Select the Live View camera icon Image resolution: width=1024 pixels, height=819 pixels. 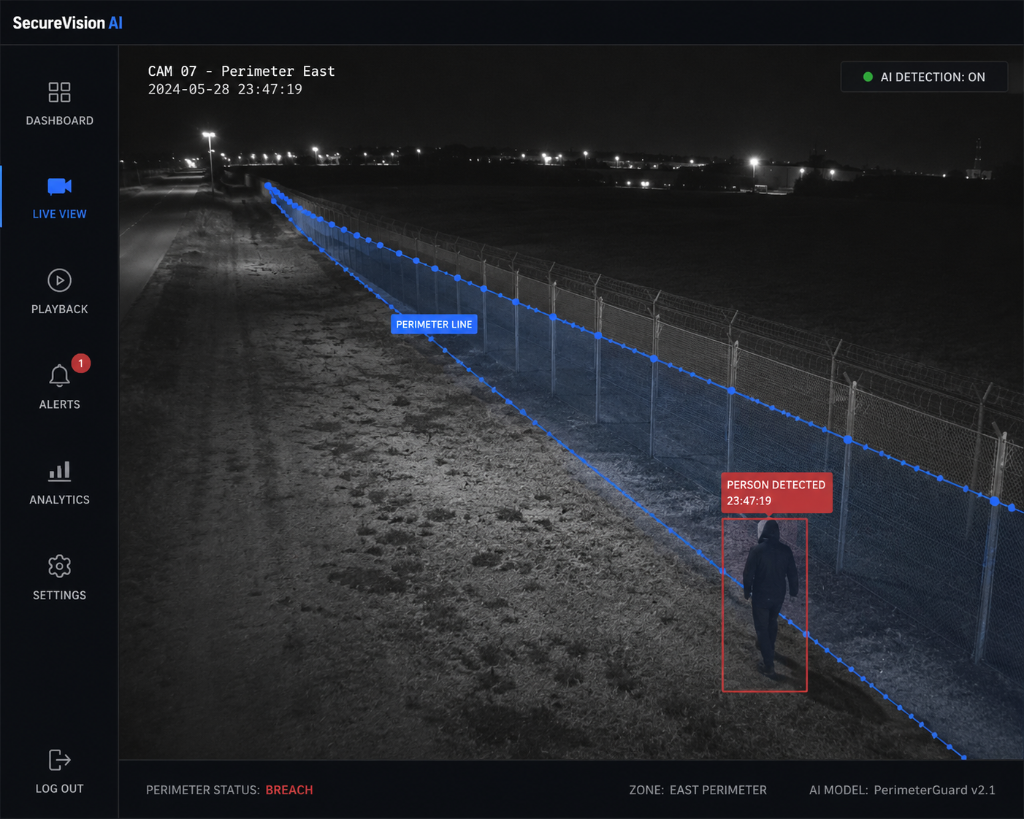59,186
